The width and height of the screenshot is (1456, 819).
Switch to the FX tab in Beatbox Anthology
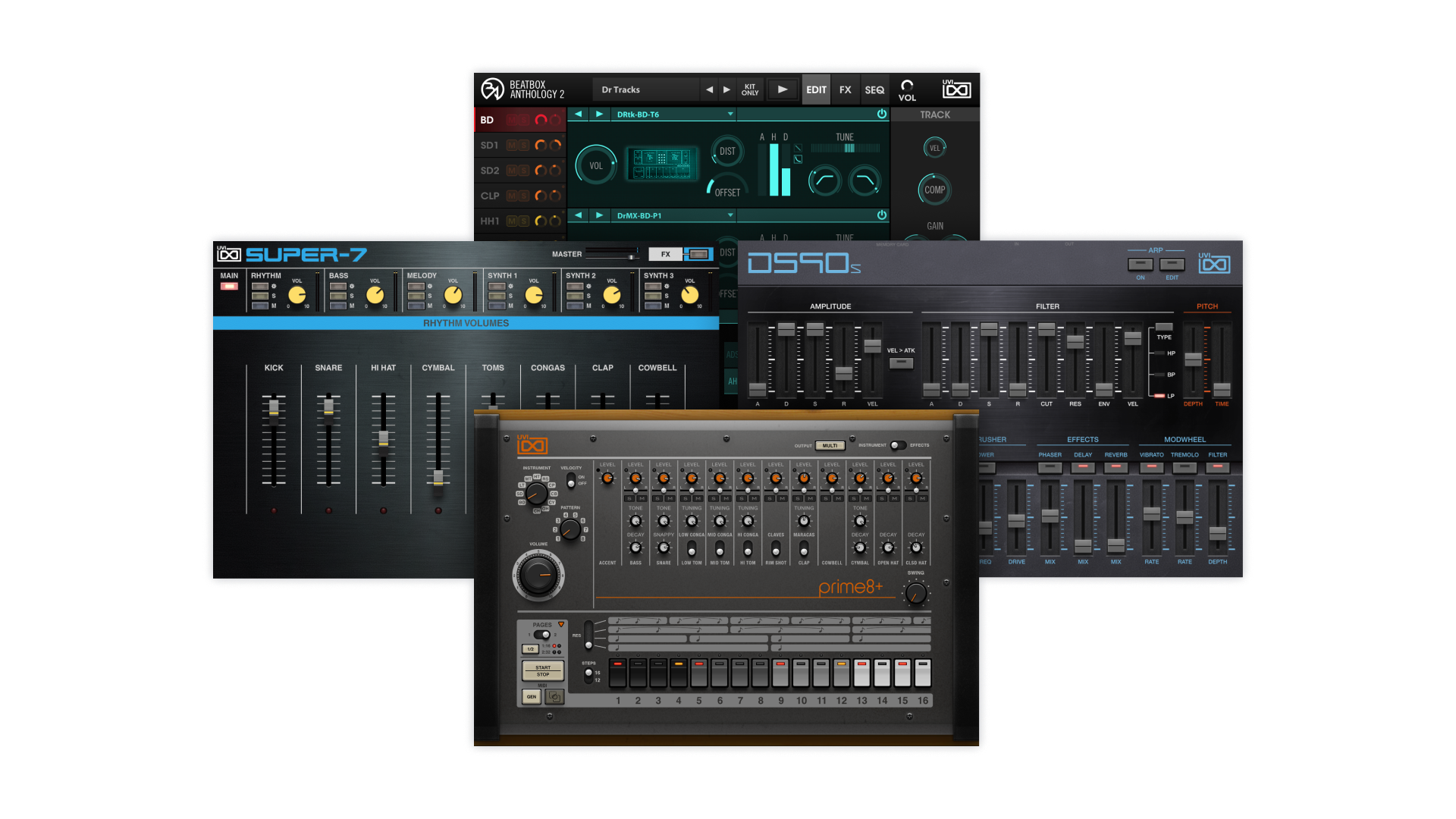tap(845, 89)
